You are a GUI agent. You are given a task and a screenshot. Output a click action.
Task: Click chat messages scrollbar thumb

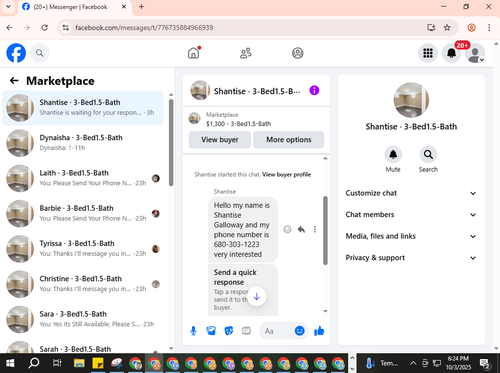(325, 230)
